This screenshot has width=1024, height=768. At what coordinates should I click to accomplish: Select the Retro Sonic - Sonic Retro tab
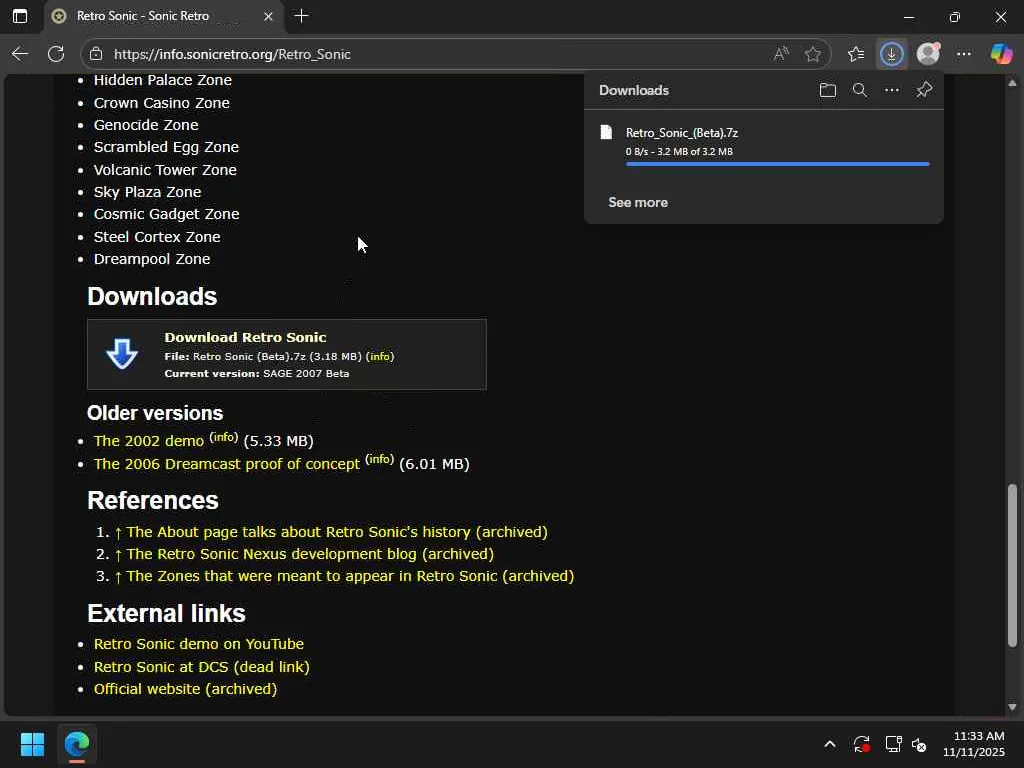[163, 16]
